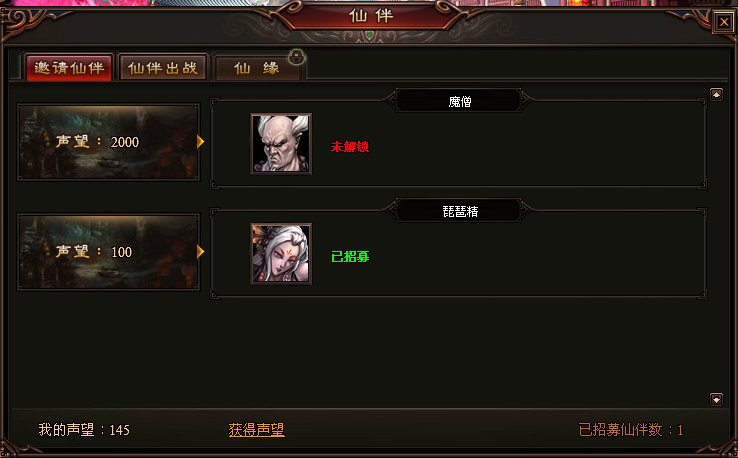Open the locked 仙缘 tab
This screenshot has height=458, width=738.
(x=257, y=68)
